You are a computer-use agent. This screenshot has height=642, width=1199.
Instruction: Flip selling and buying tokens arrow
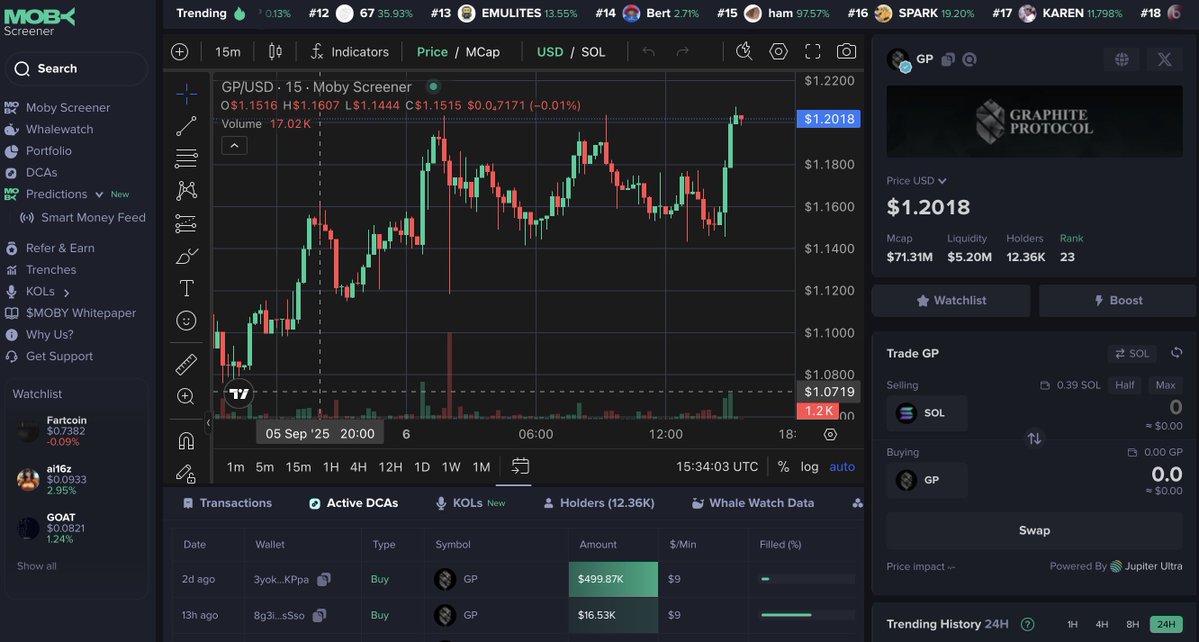click(1034, 439)
